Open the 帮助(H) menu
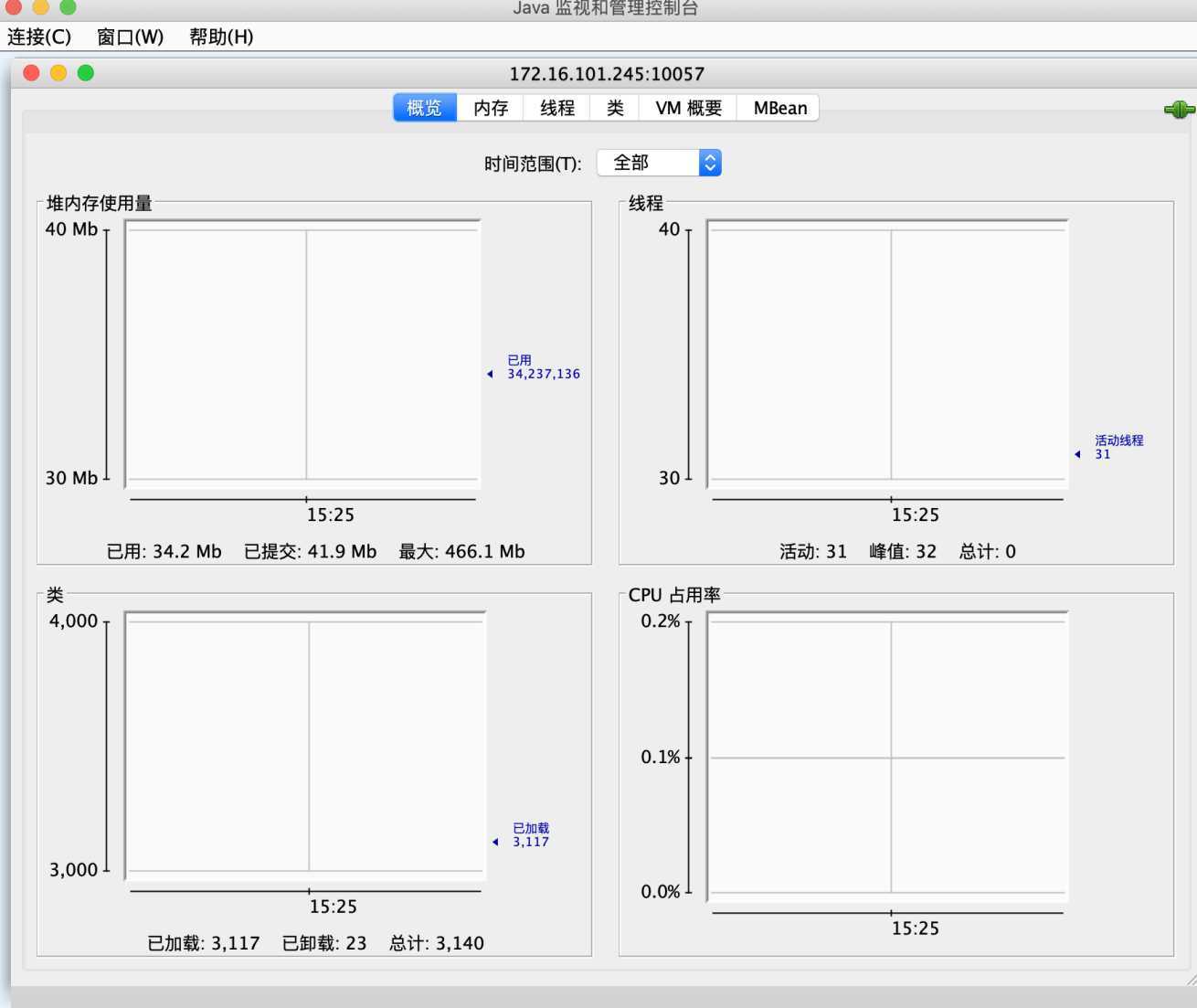 [221, 37]
